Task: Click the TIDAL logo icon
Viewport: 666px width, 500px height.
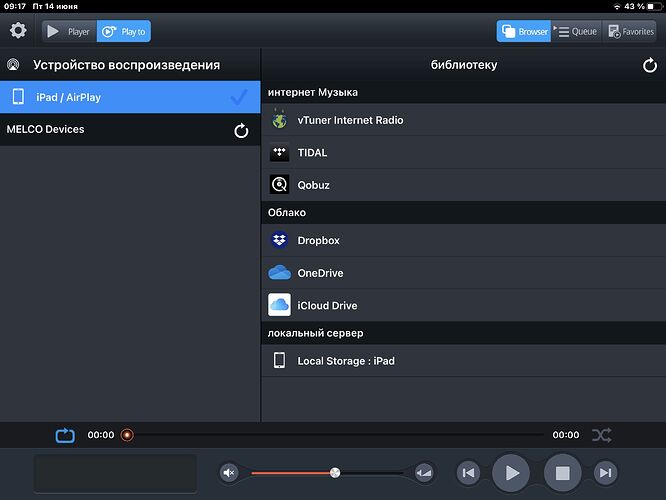Action: (279, 152)
